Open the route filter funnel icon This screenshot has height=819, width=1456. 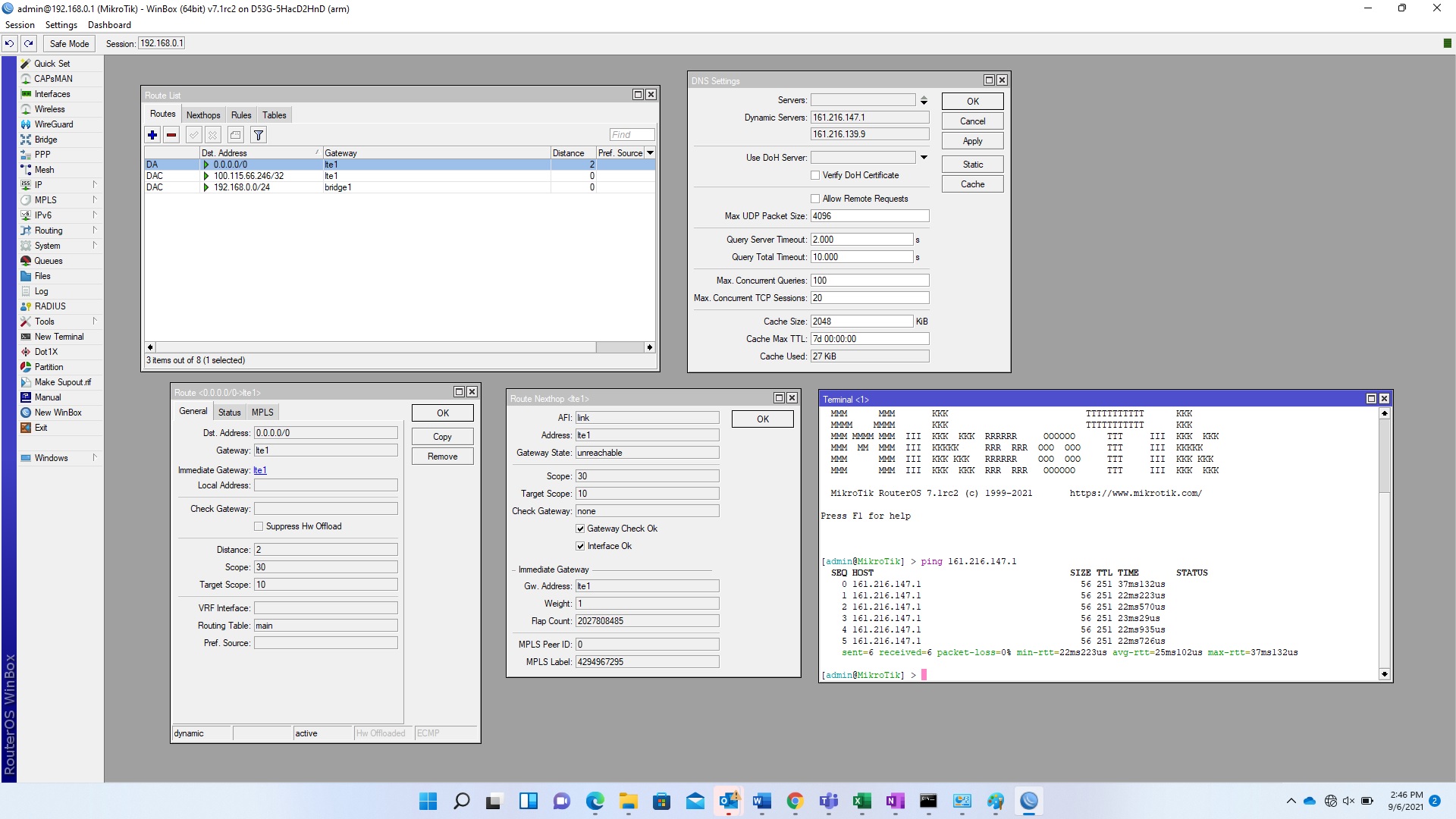point(259,135)
